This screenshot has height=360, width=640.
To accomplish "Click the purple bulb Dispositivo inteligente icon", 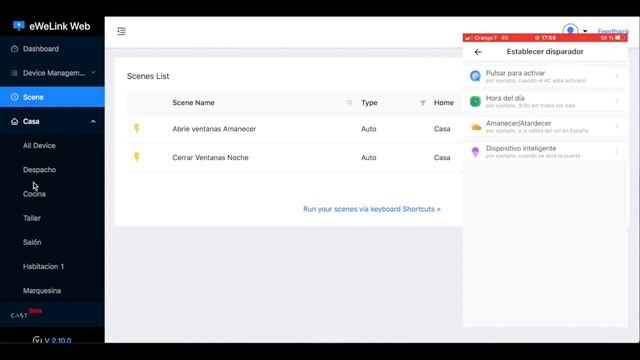I will (475, 152).
